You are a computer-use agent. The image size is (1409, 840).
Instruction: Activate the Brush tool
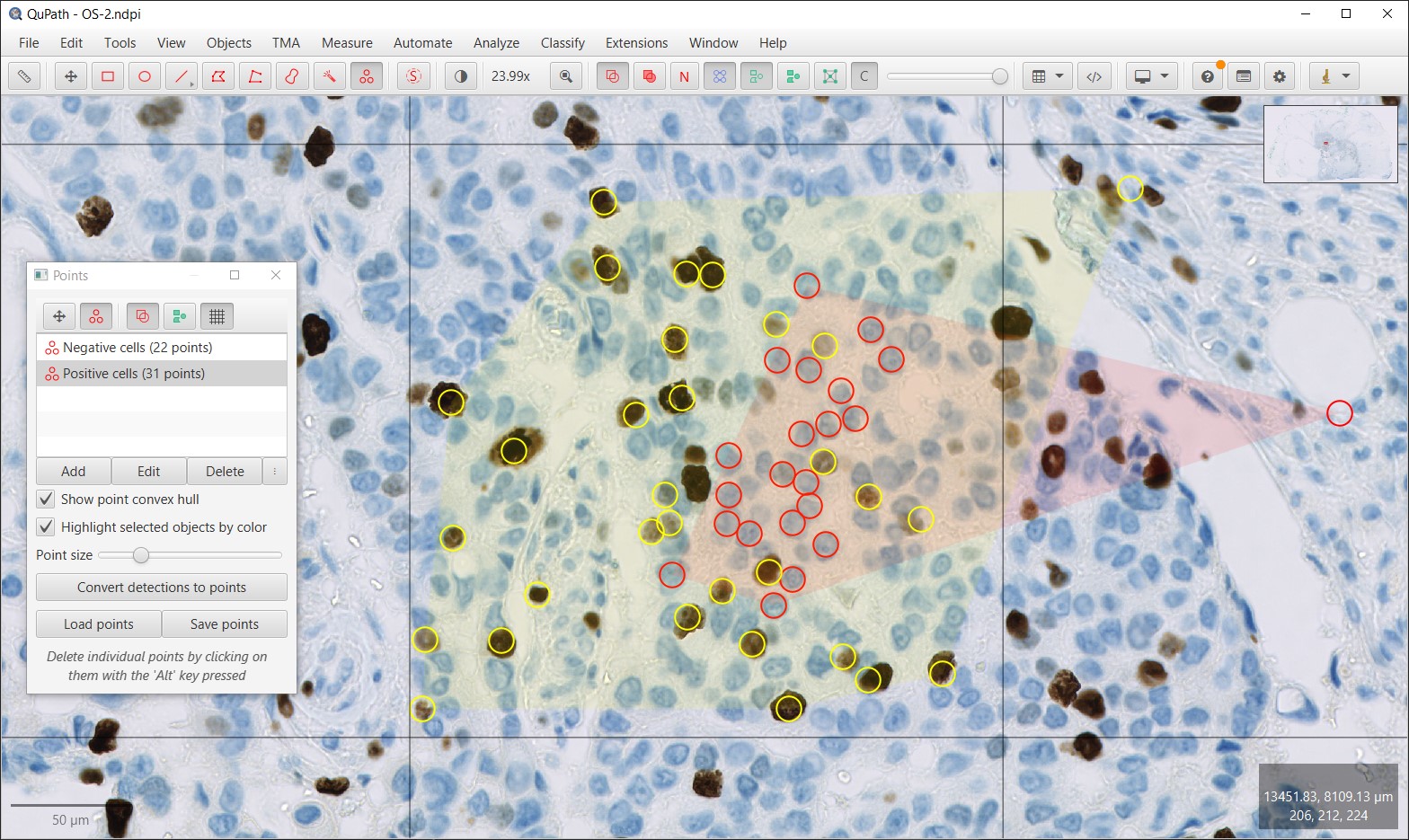pyautogui.click(x=292, y=76)
